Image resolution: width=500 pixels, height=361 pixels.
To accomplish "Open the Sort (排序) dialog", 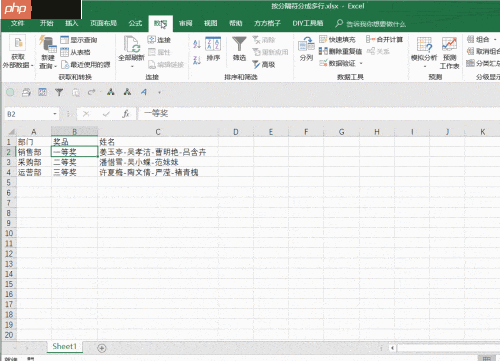I will click(x=213, y=49).
